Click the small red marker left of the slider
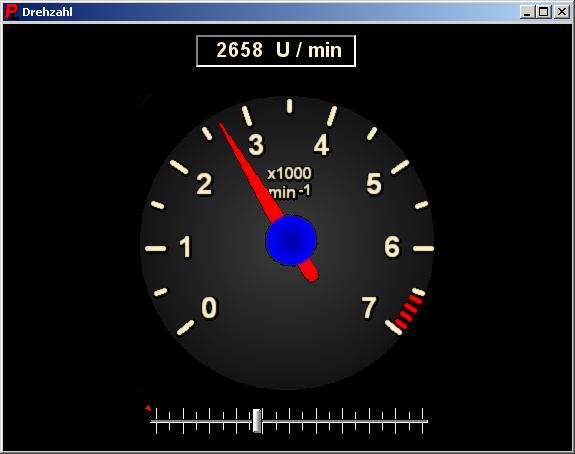This screenshot has width=575, height=454. (148, 408)
